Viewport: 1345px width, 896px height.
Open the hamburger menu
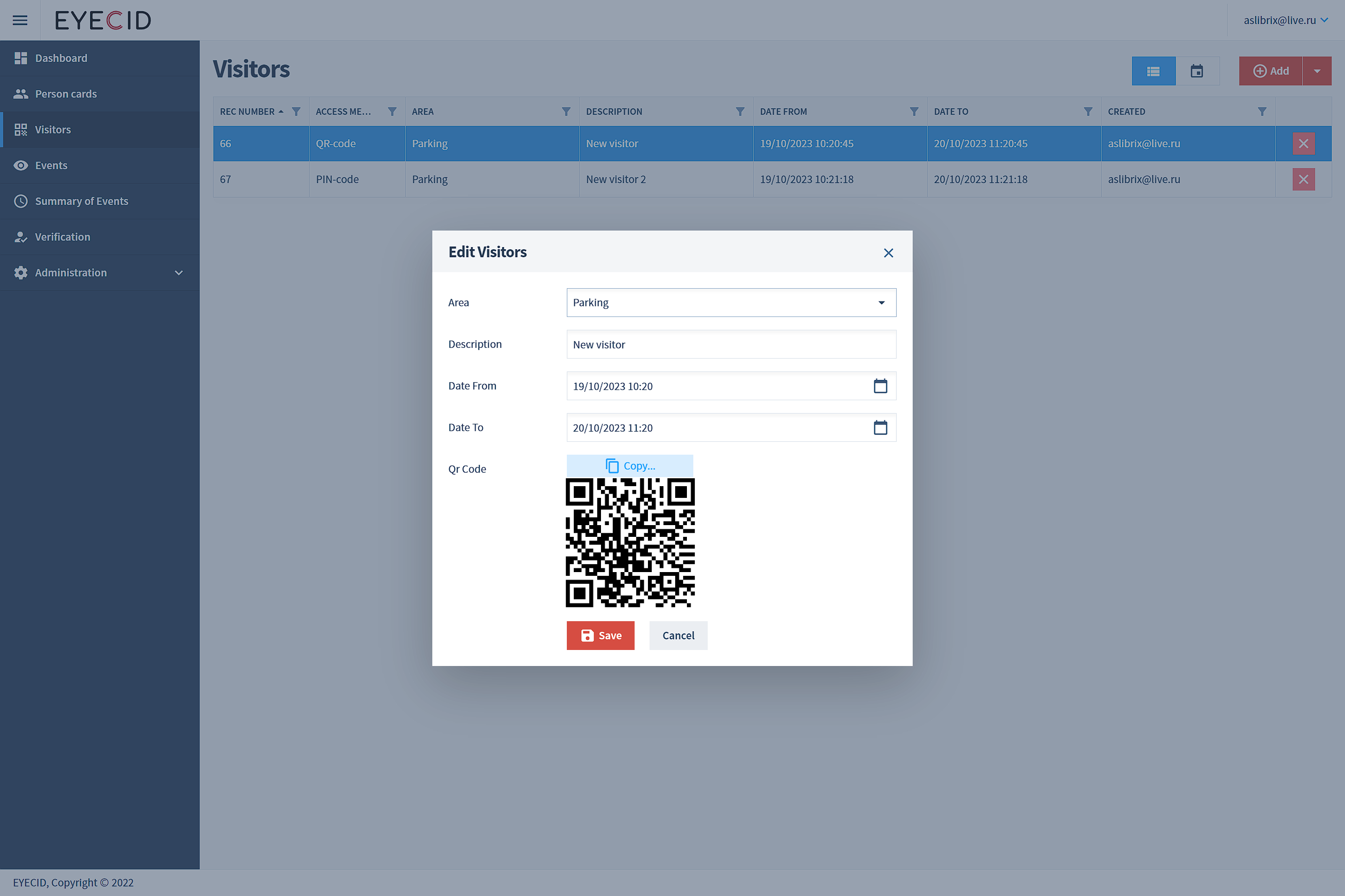20,20
